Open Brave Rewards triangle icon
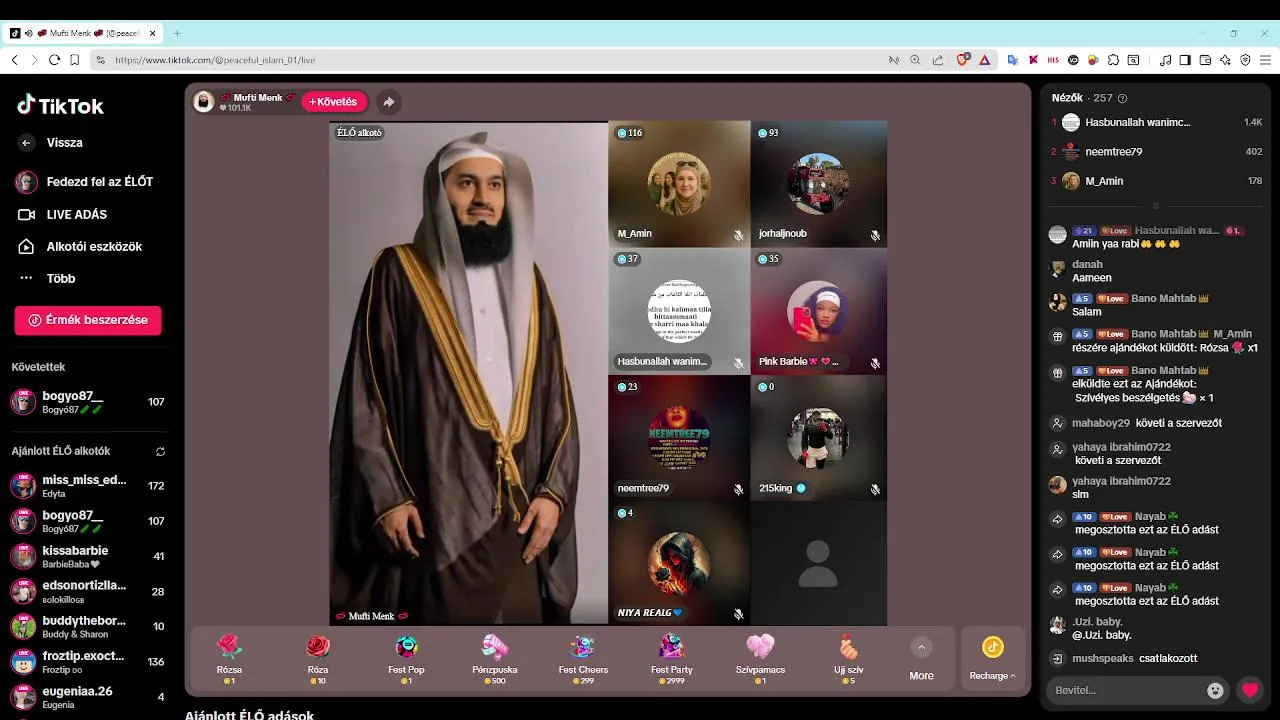This screenshot has height=720, width=1280. [985, 60]
